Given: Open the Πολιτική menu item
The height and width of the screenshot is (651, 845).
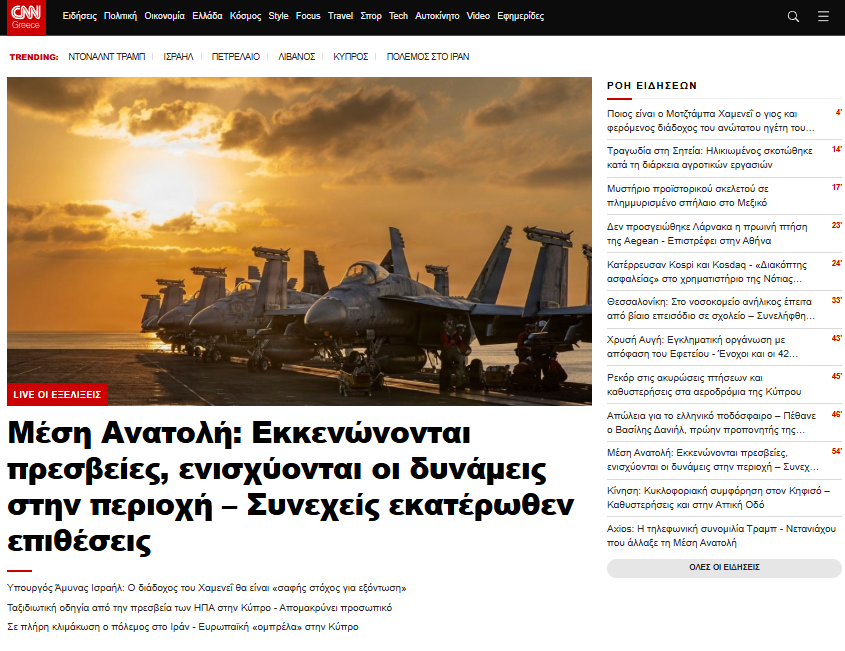Looking at the screenshot, I should coord(120,17).
